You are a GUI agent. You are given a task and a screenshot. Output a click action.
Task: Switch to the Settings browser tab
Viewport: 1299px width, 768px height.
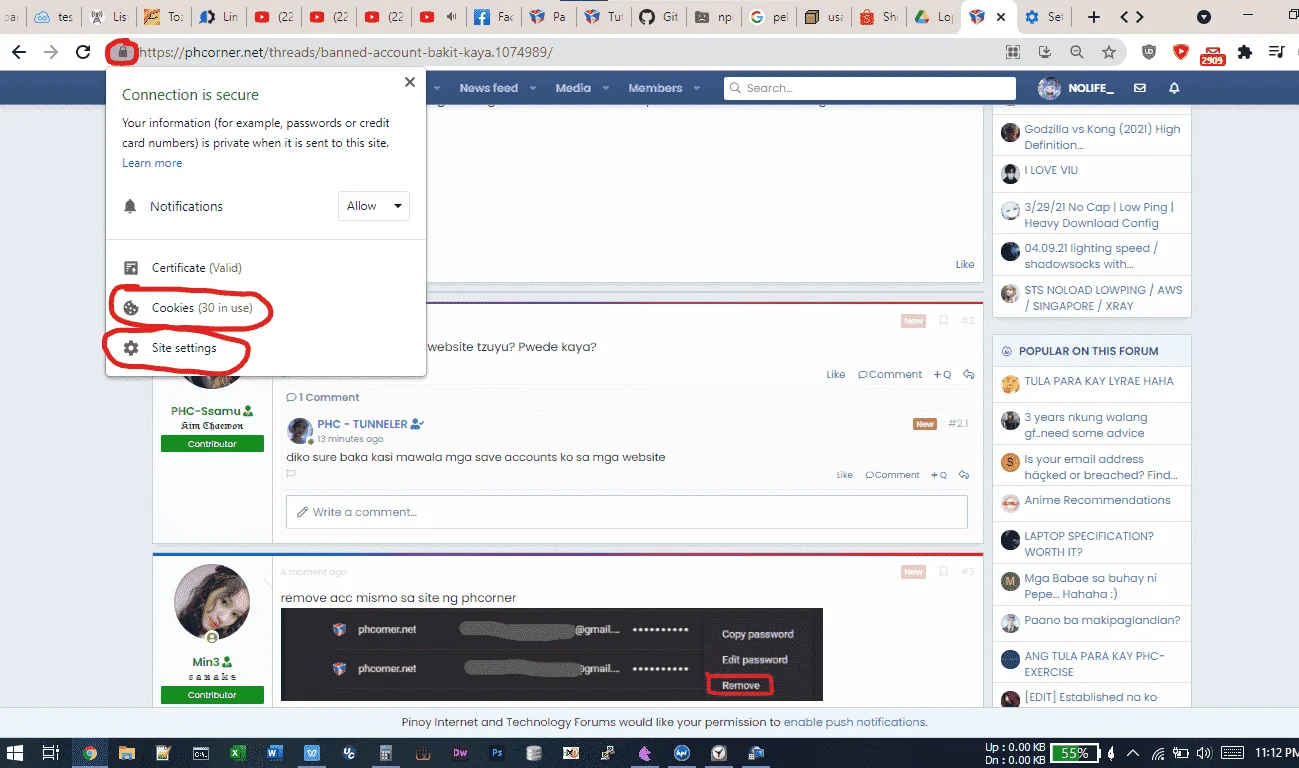tap(1045, 17)
